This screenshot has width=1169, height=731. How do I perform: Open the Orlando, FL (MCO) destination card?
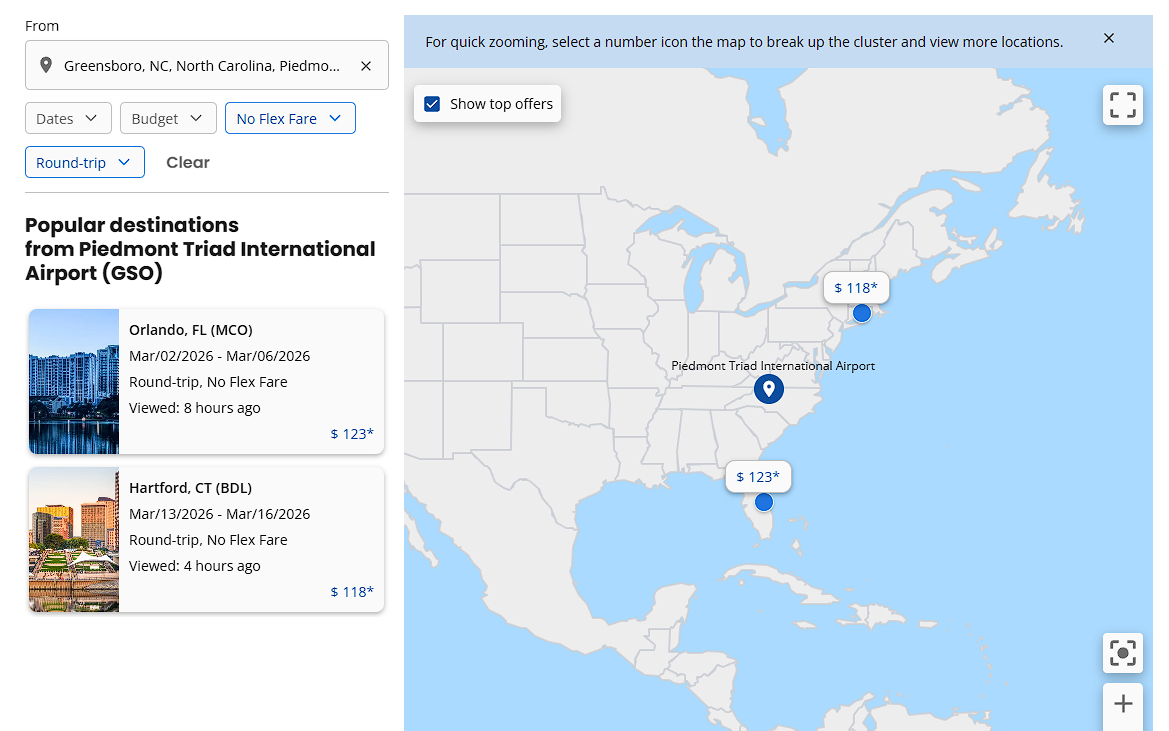click(x=250, y=381)
